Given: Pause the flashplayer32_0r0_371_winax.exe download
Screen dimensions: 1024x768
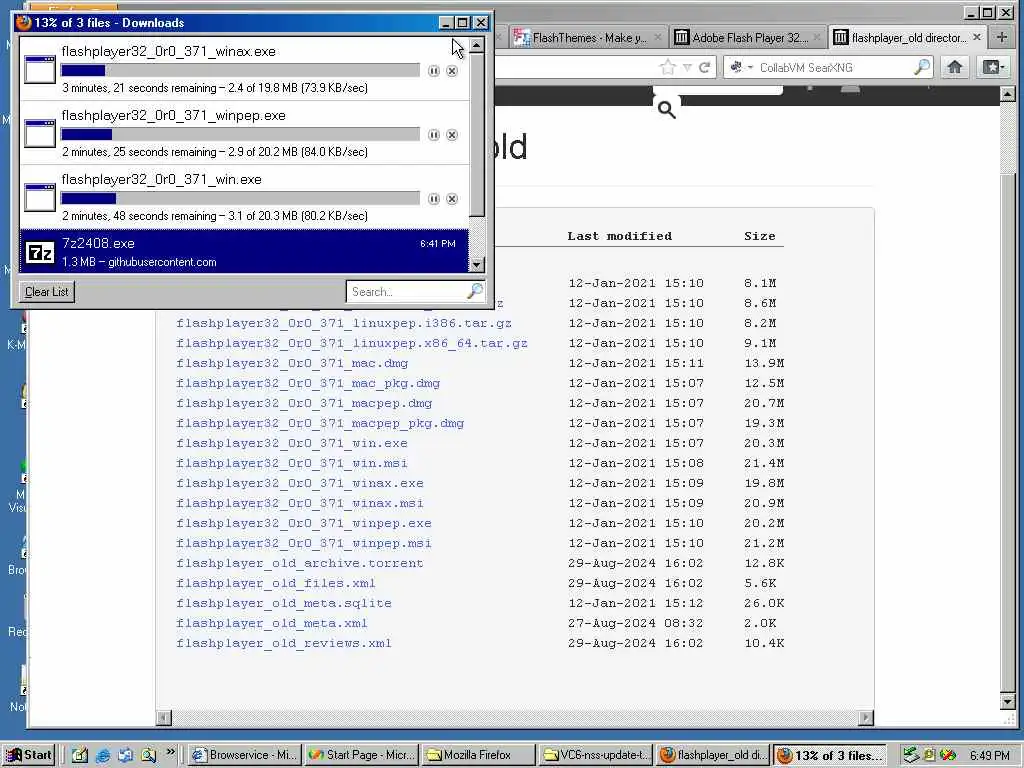Looking at the screenshot, I should (x=434, y=71).
